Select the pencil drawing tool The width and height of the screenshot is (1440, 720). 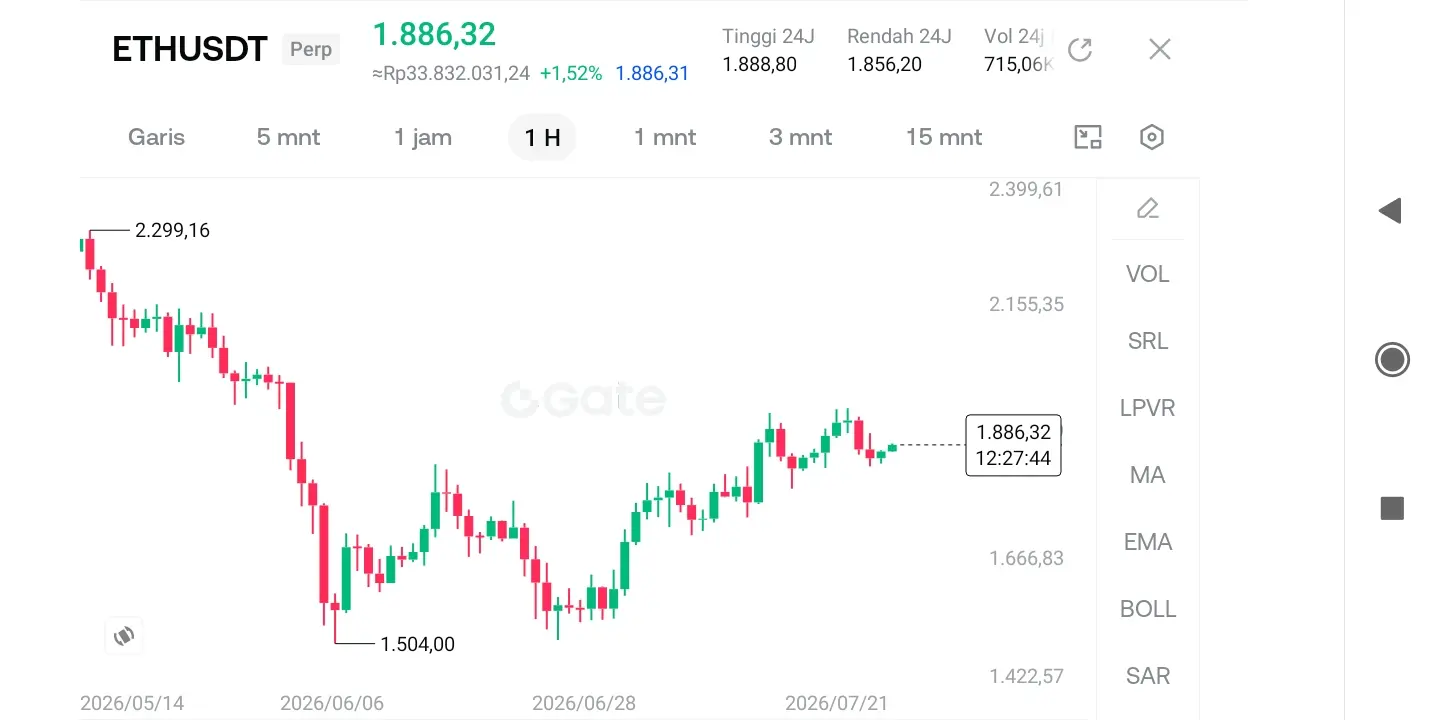(1148, 209)
